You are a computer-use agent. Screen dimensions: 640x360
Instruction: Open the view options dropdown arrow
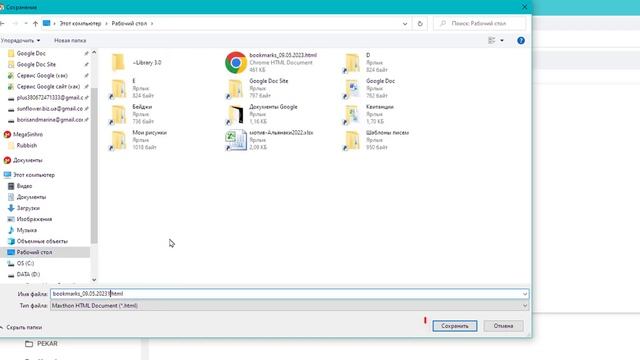pos(502,40)
